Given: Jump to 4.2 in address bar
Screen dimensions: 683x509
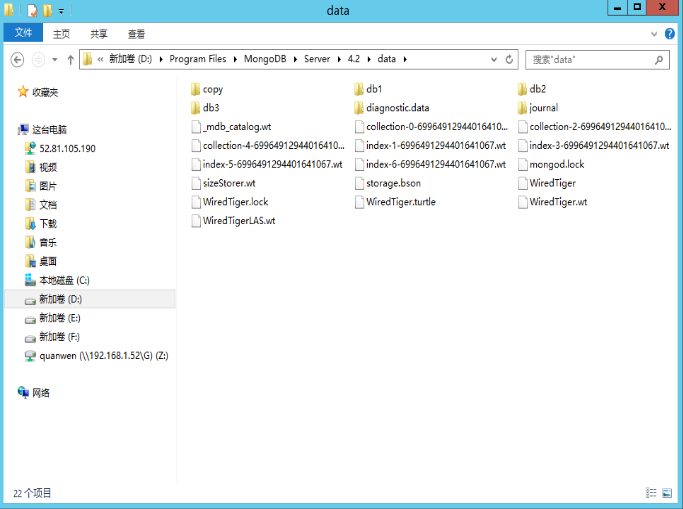Looking at the screenshot, I should (354, 59).
